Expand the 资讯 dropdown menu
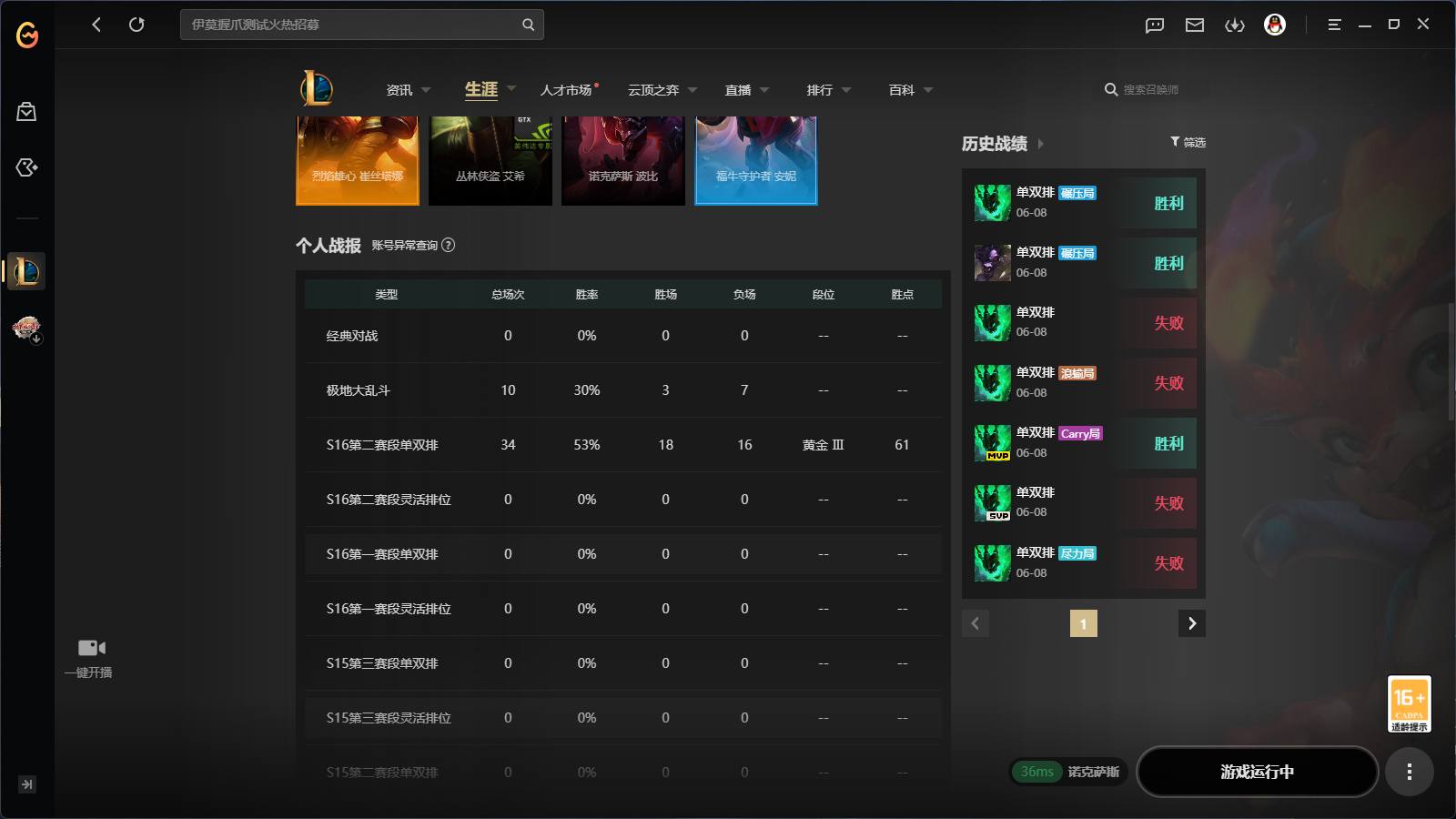 click(426, 90)
